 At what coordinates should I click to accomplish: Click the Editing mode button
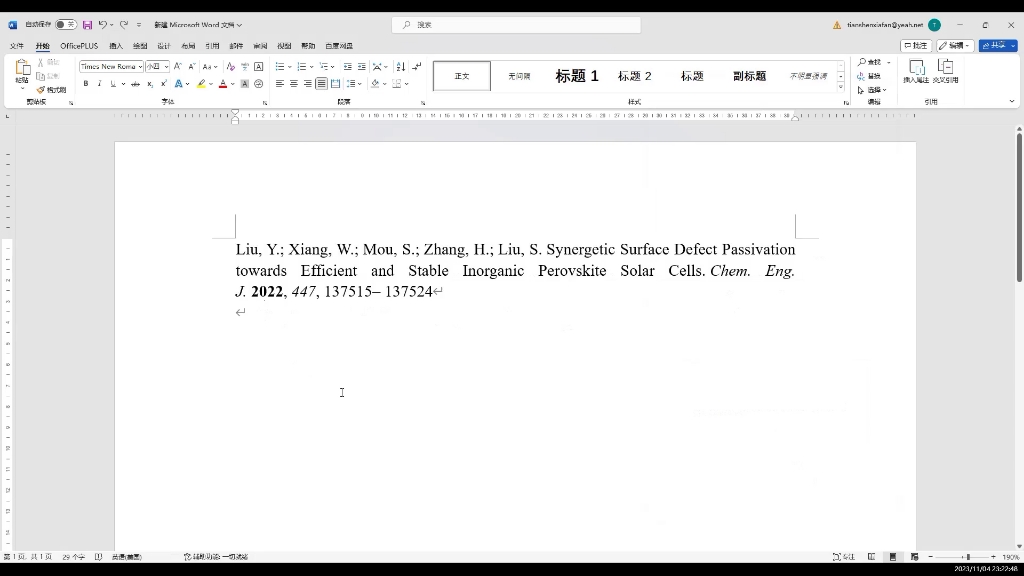pyautogui.click(x=955, y=46)
